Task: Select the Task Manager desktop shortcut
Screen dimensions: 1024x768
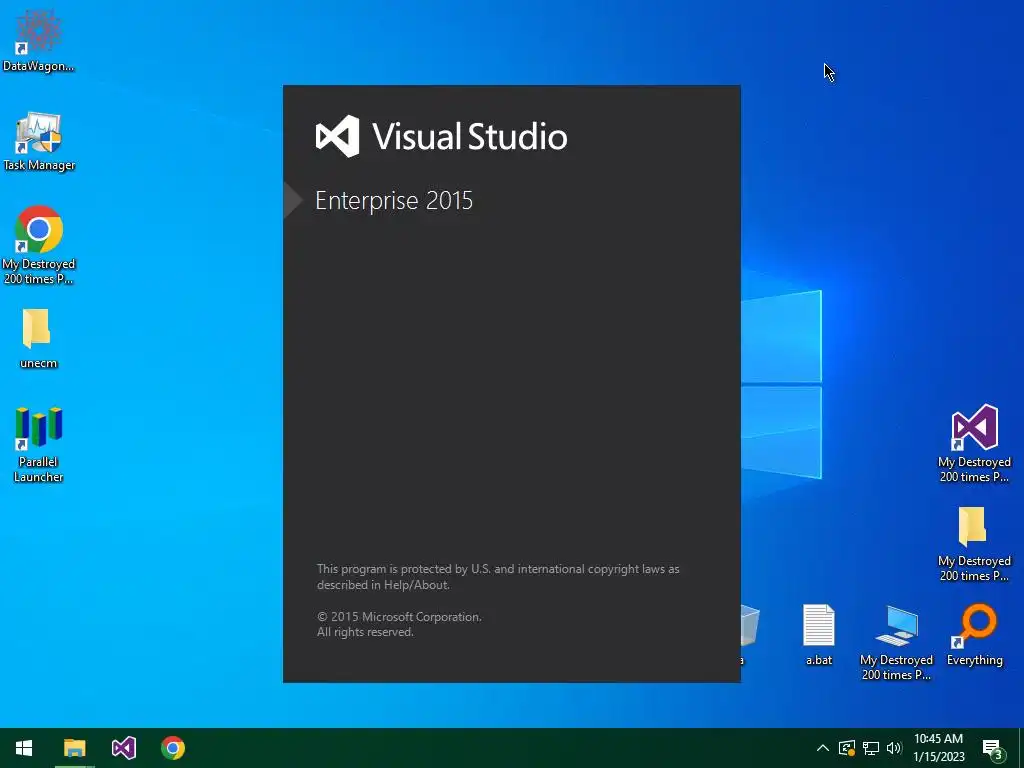Action: click(x=39, y=141)
